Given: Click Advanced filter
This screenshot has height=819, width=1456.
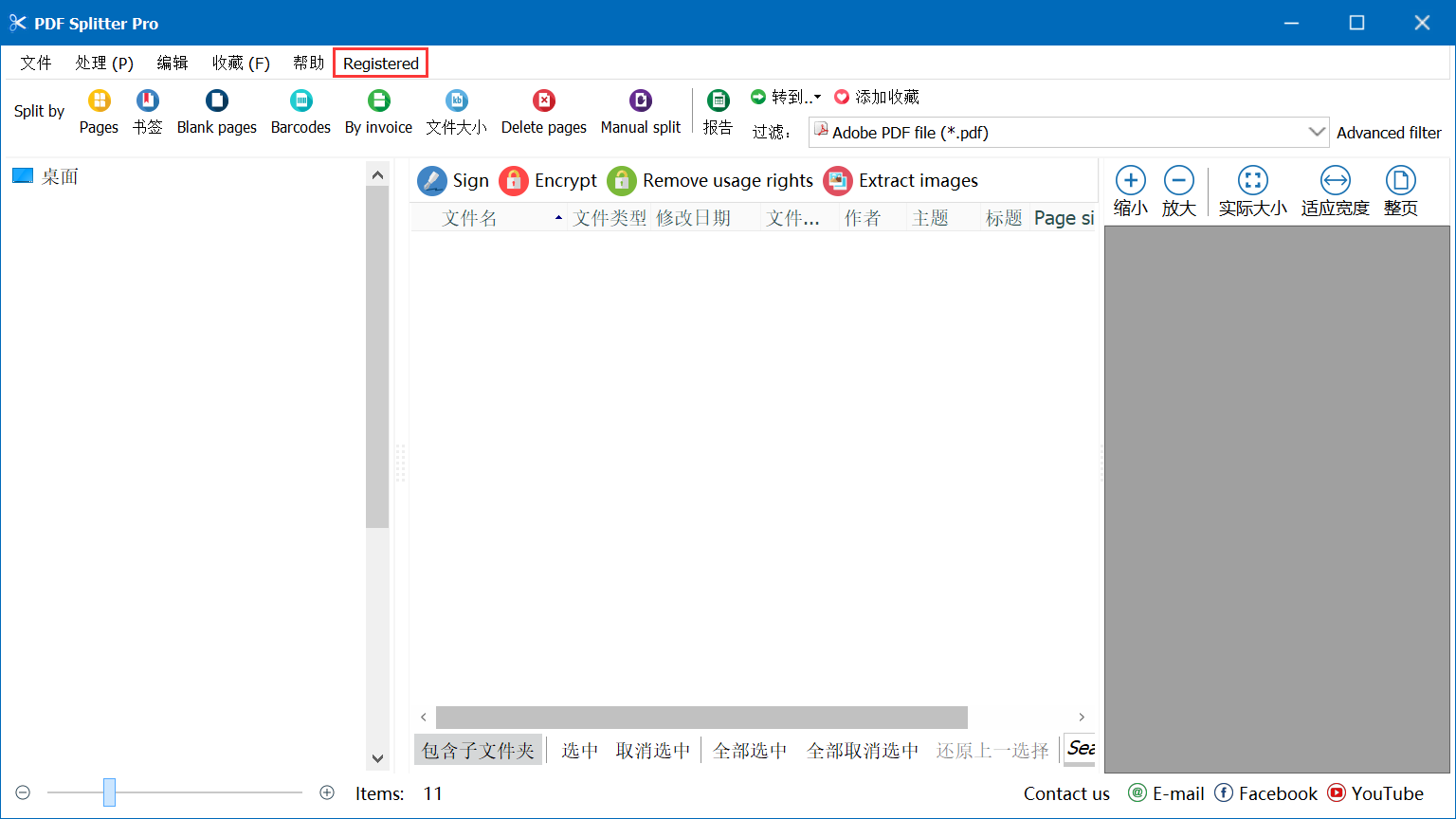Looking at the screenshot, I should pyautogui.click(x=1389, y=133).
